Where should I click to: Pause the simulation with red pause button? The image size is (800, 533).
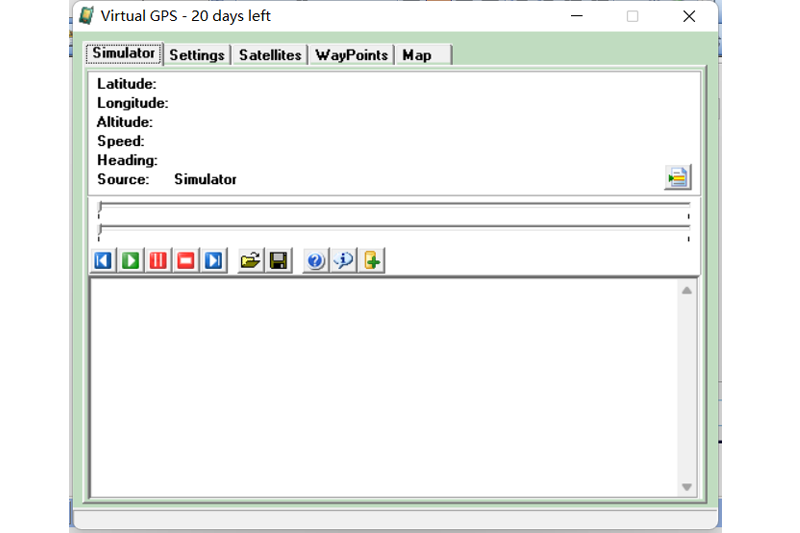click(x=158, y=261)
